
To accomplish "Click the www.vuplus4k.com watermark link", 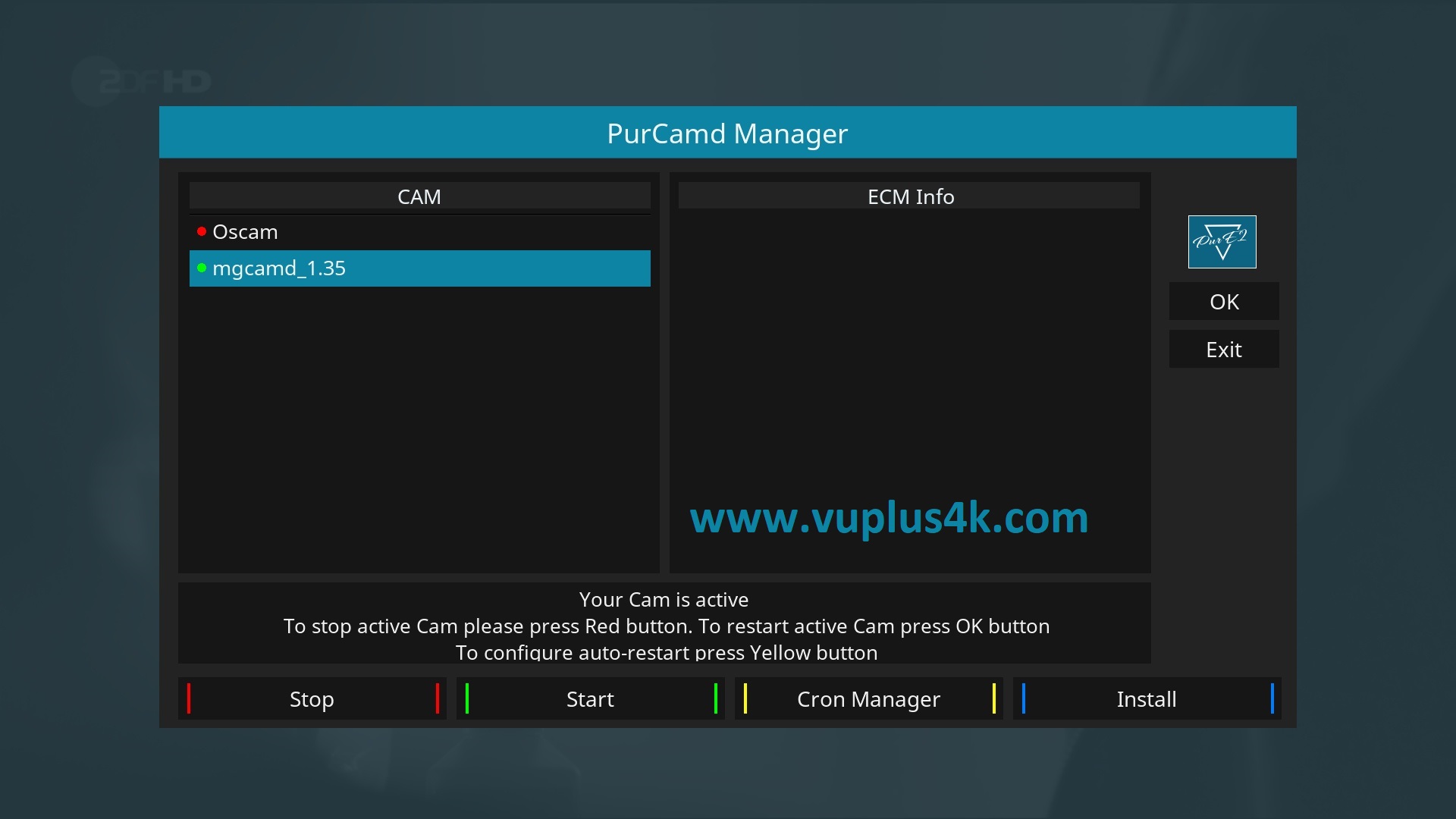I will tap(889, 519).
